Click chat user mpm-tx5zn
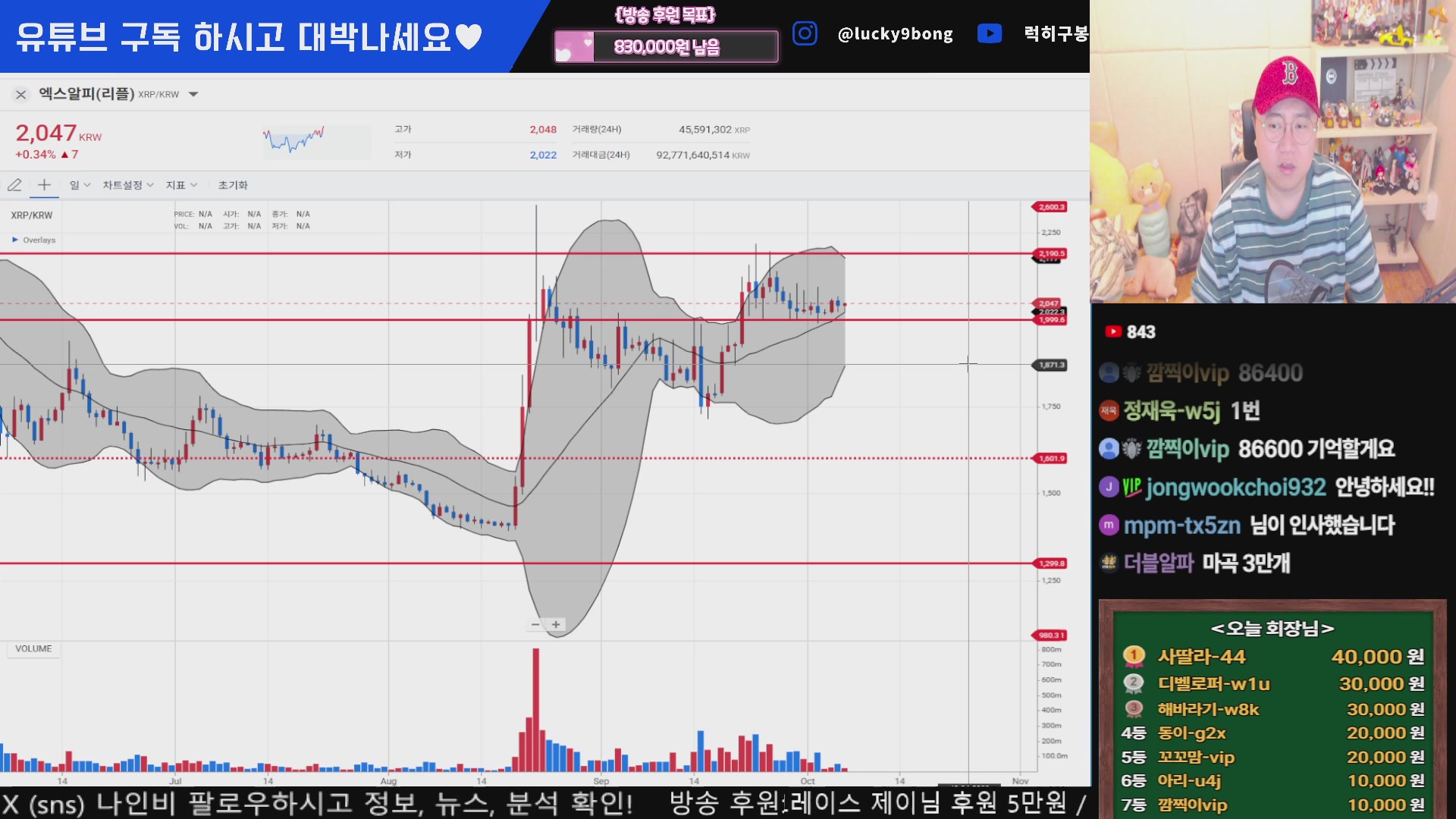 pyautogui.click(x=1182, y=525)
